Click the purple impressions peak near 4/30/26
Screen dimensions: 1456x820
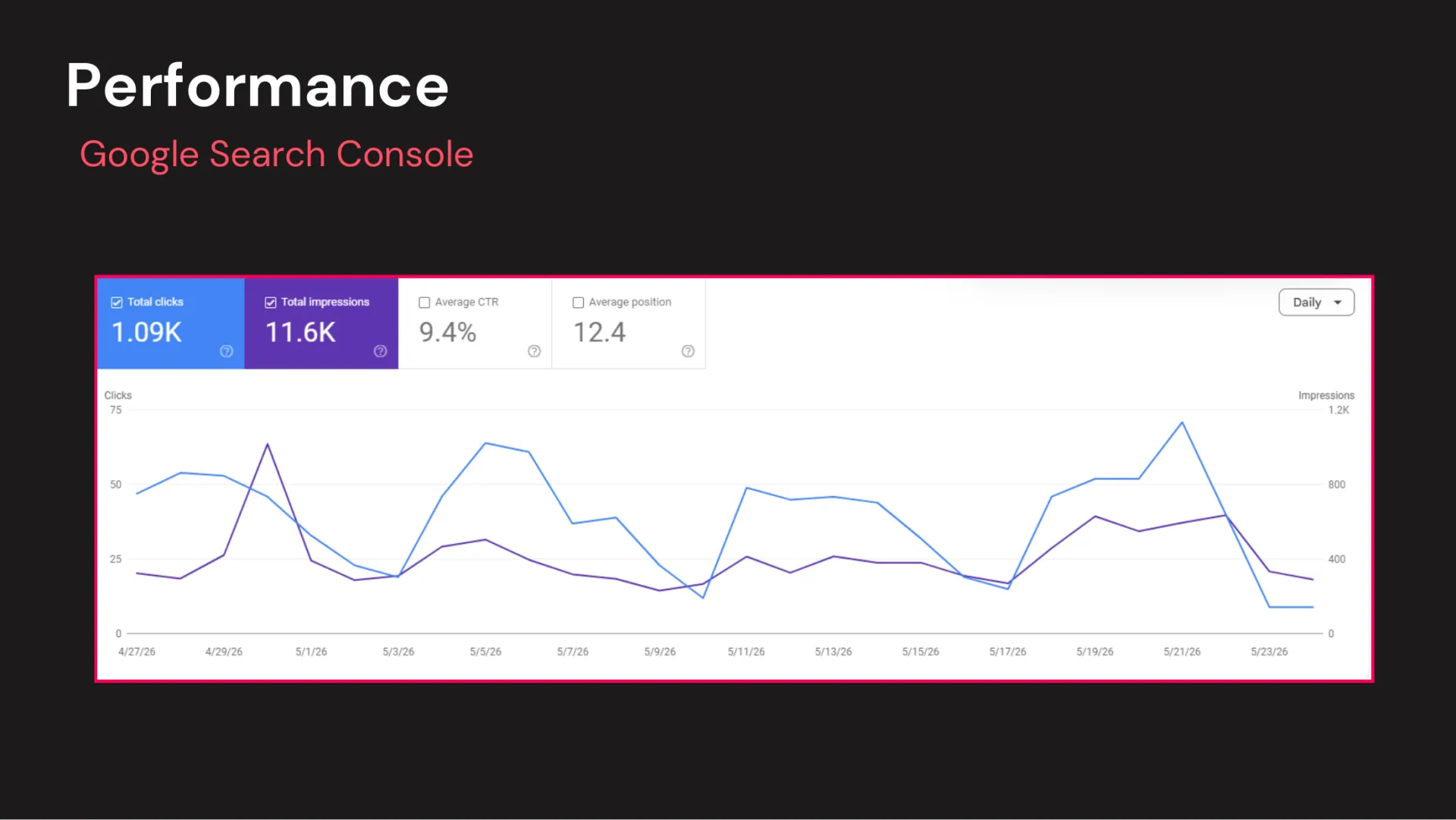tap(268, 445)
